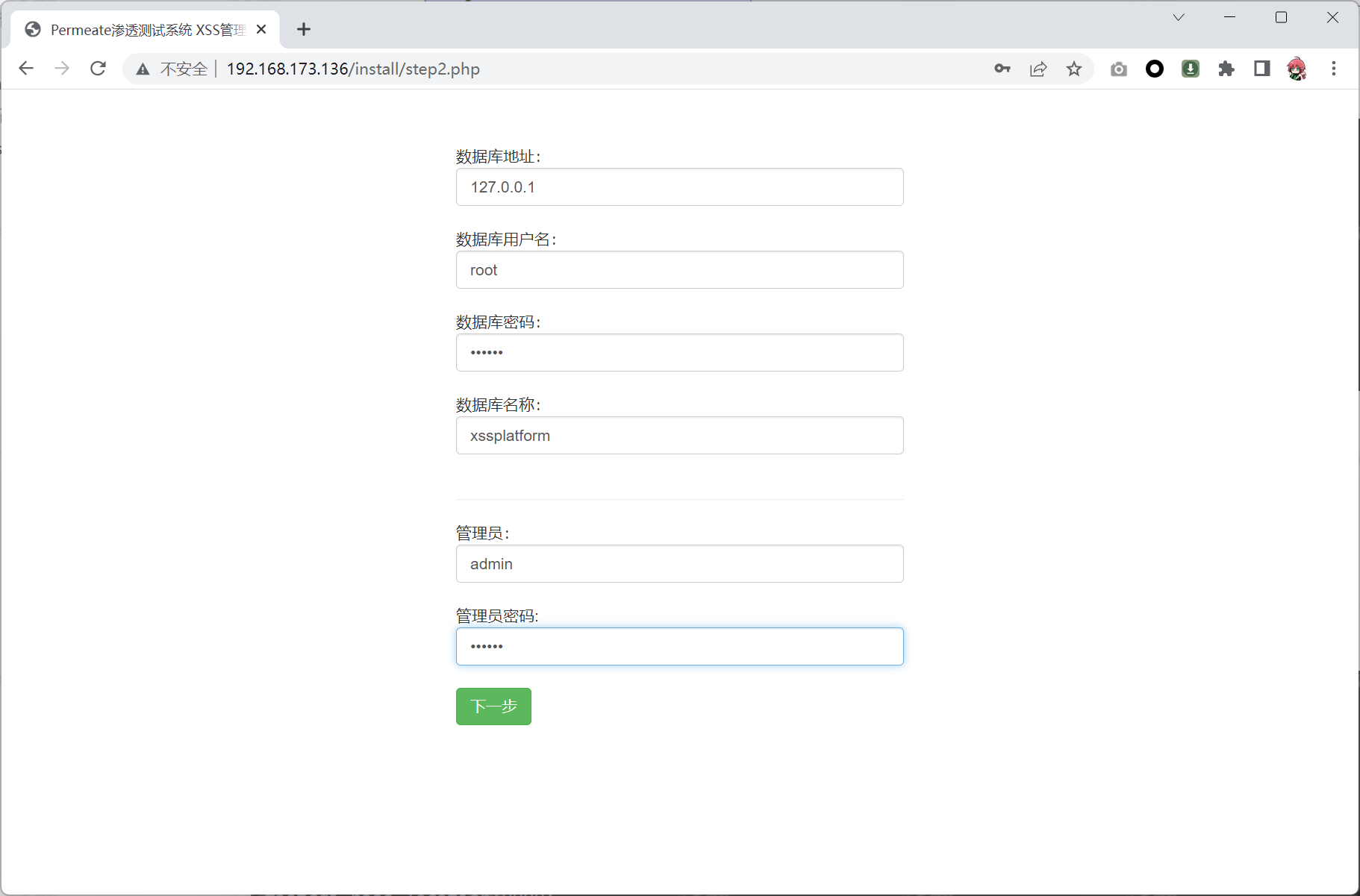Click the 管理员 admin username field
This screenshot has height=896, width=1360.
[679, 564]
